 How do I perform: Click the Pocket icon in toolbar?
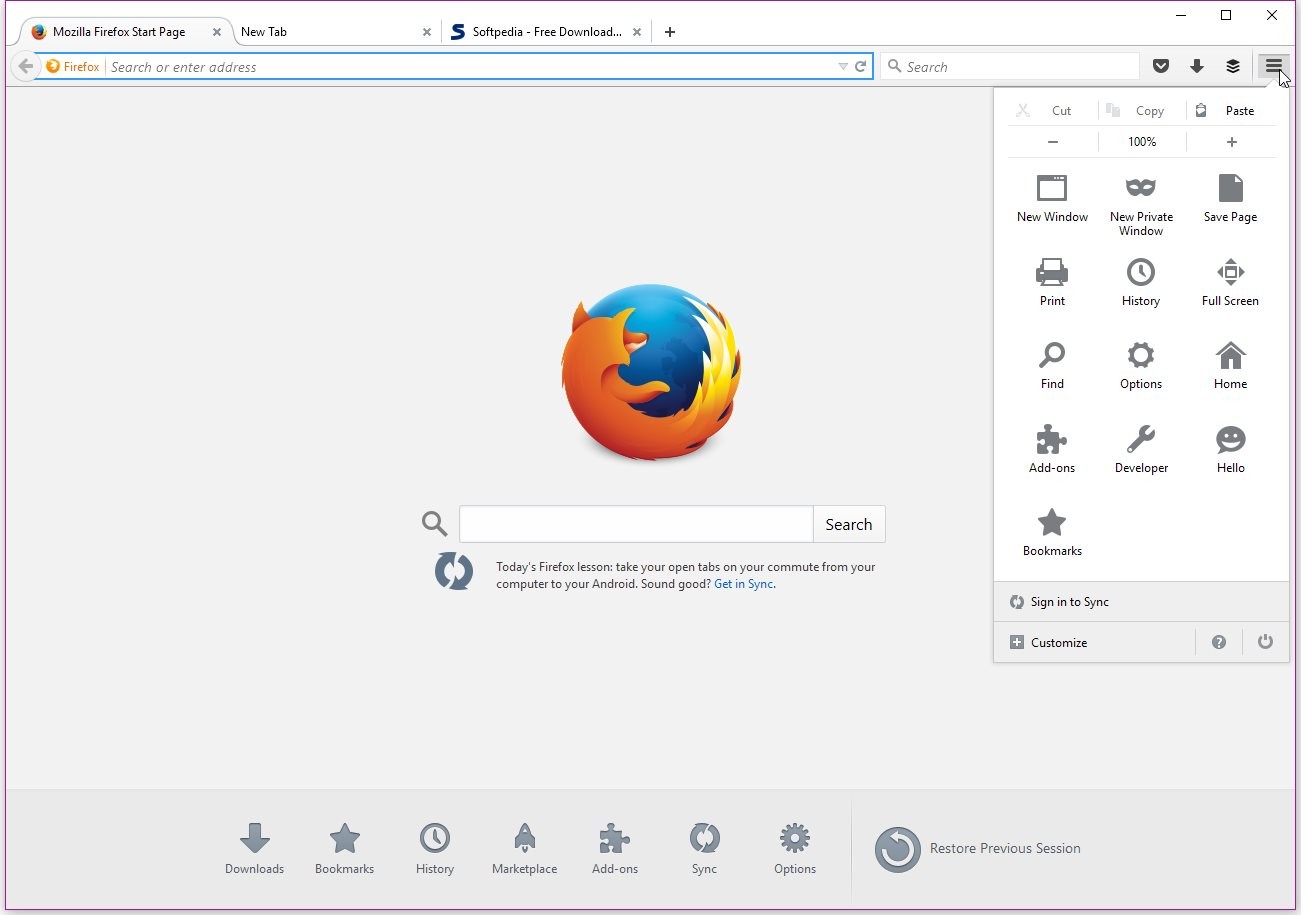pyautogui.click(x=1161, y=66)
